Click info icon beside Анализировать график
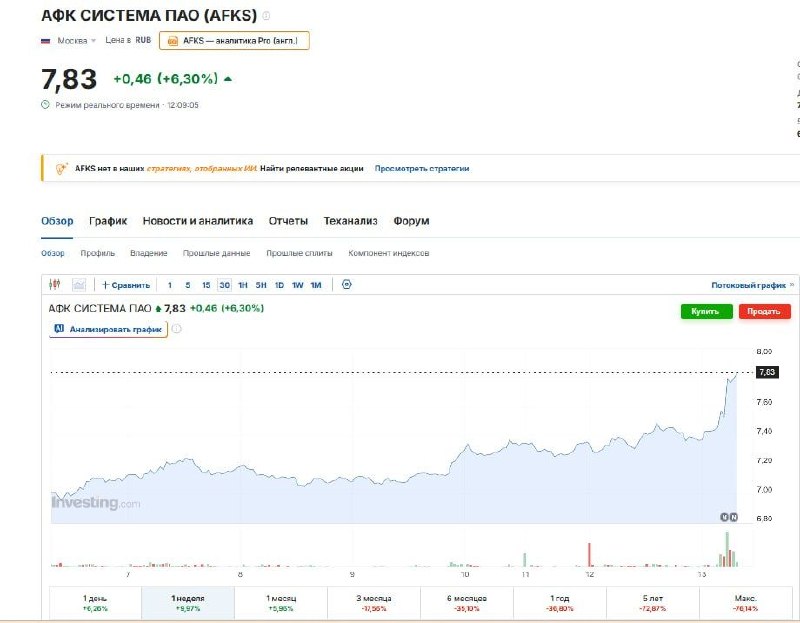 177,329
